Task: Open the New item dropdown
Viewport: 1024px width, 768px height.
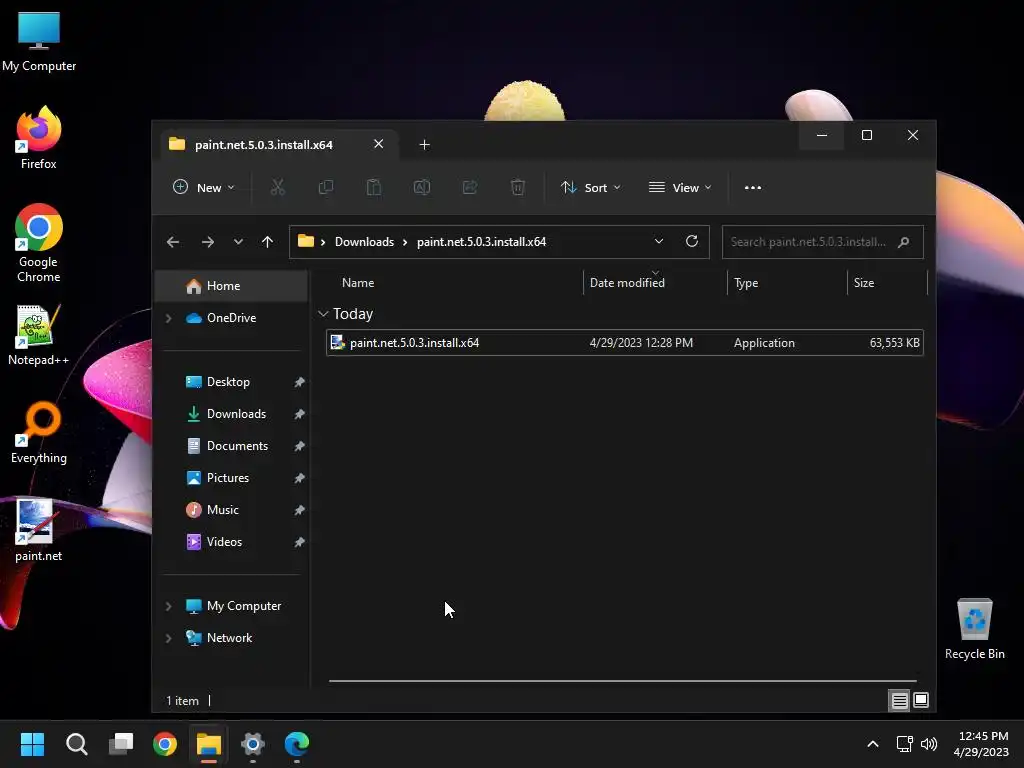Action: [203, 188]
